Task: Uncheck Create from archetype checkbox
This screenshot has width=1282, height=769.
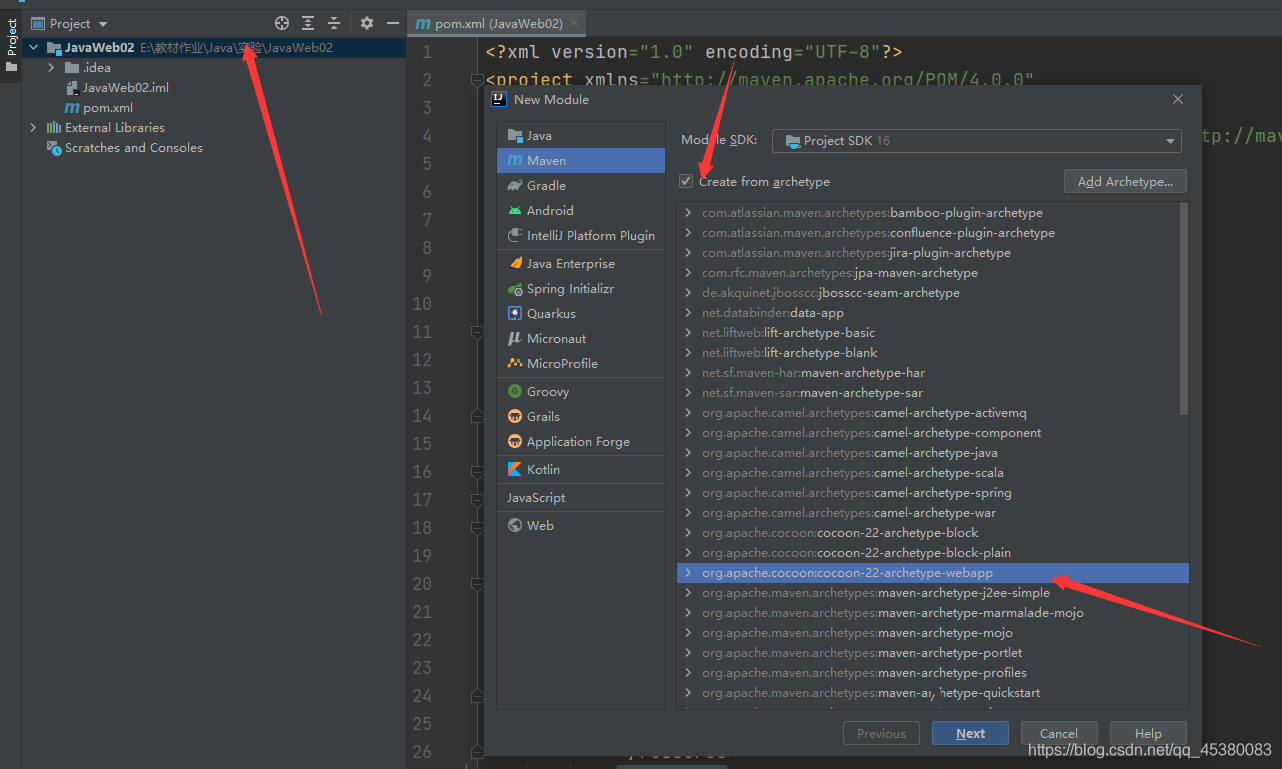Action: point(686,182)
